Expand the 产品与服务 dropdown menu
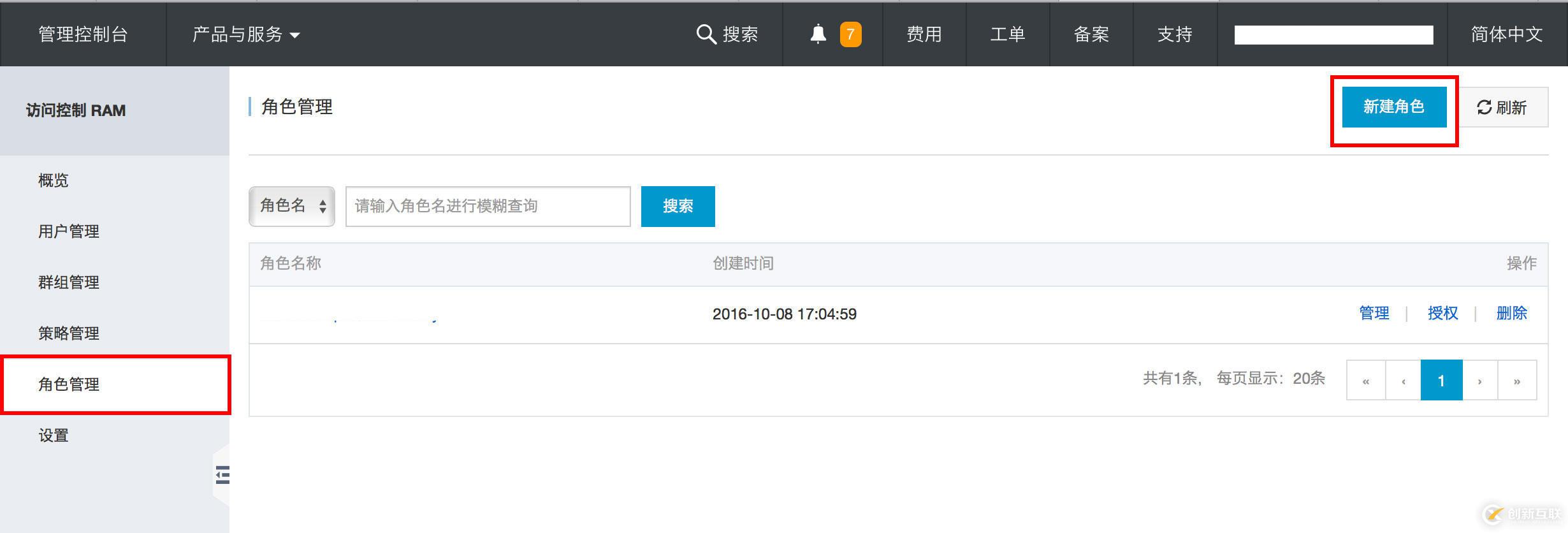Screen dimensions: 1568x533 [x=245, y=34]
